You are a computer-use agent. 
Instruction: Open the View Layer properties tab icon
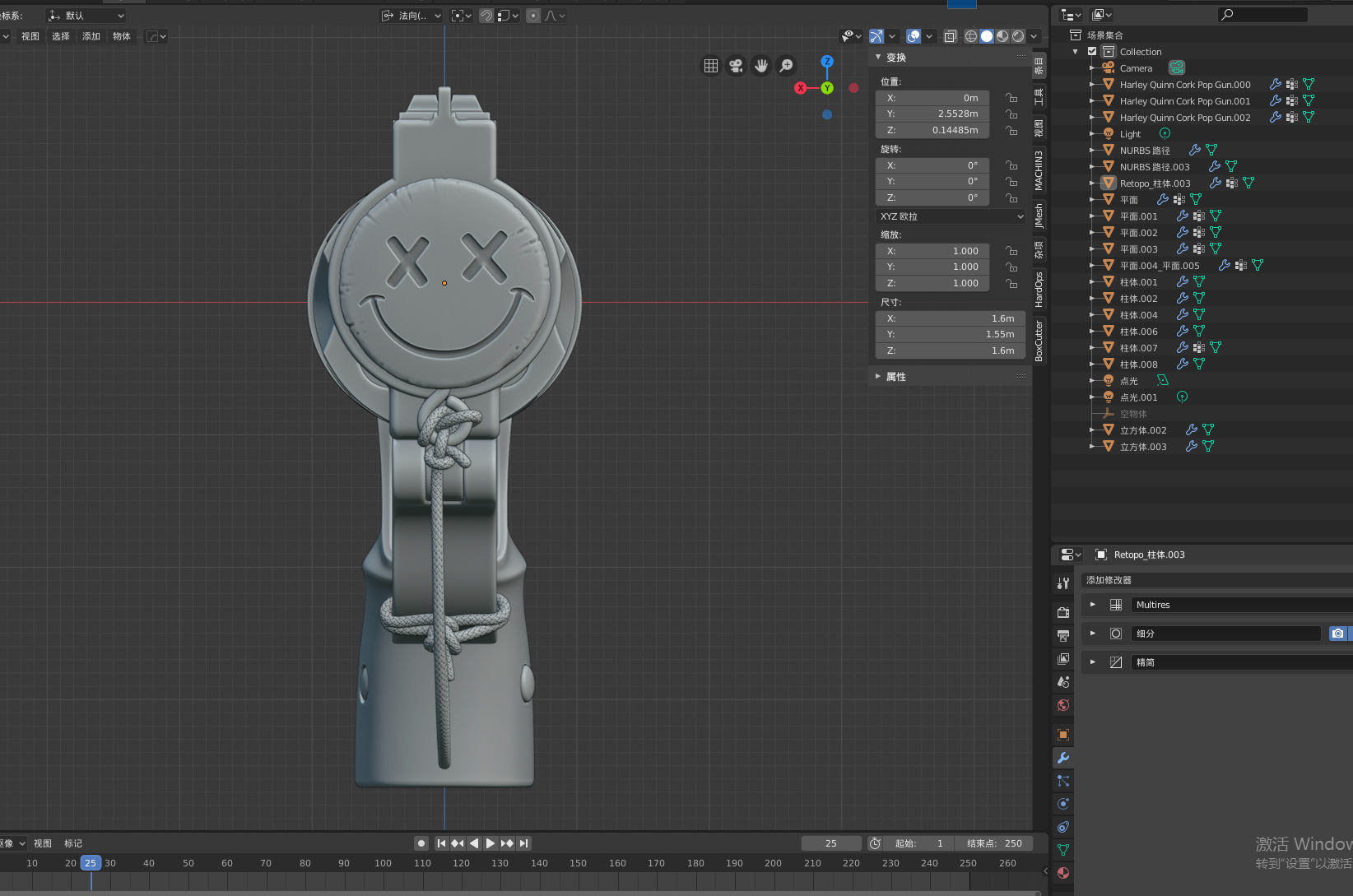1063,659
